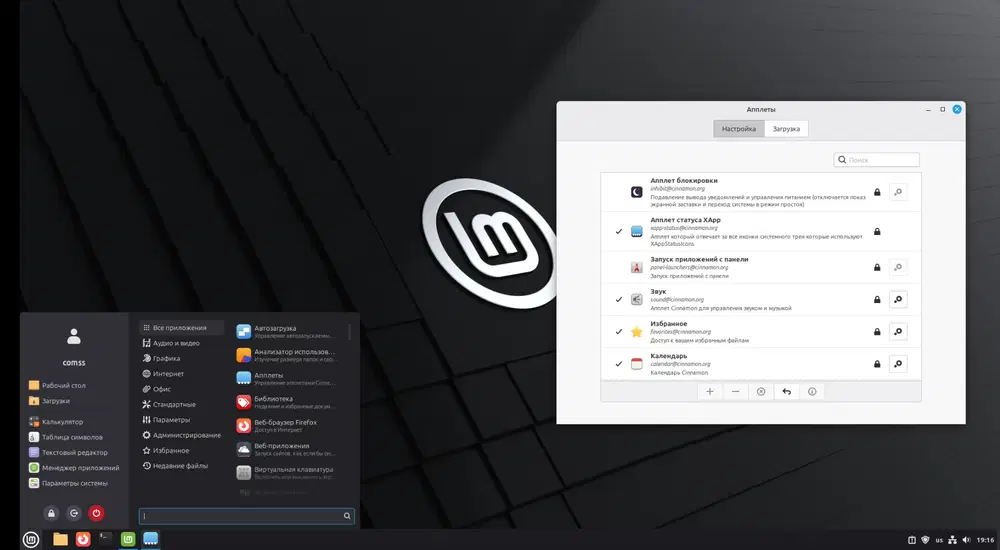Launch Автозагрузка from the app list
This screenshot has height=550, width=1000.
coord(289,331)
